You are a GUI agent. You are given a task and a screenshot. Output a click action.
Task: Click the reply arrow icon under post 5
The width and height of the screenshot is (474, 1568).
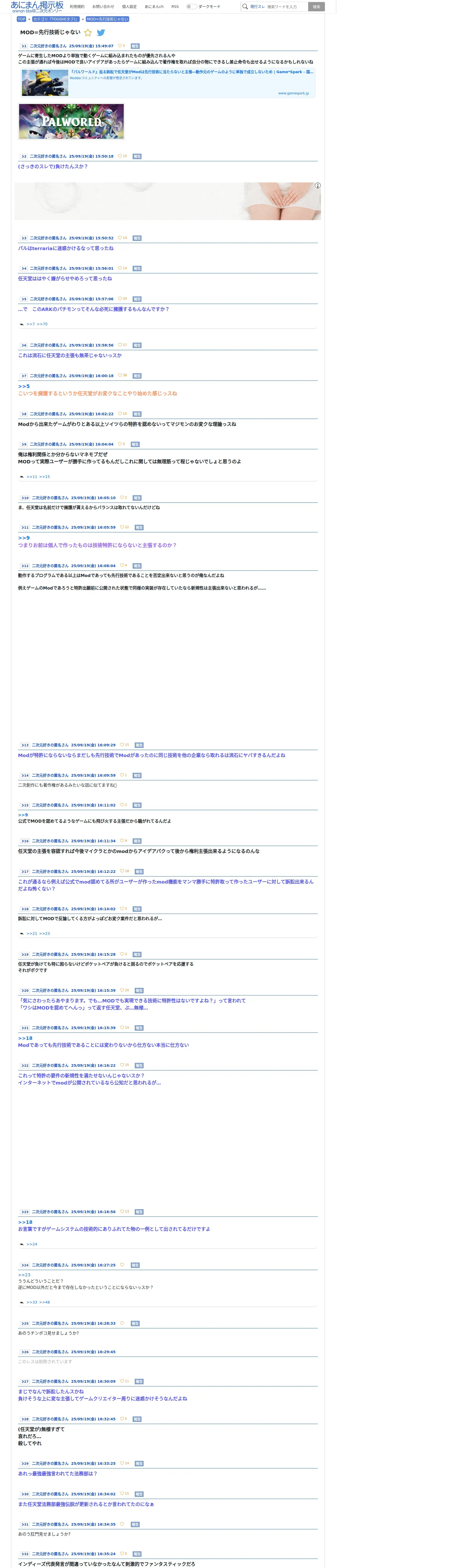[x=21, y=324]
